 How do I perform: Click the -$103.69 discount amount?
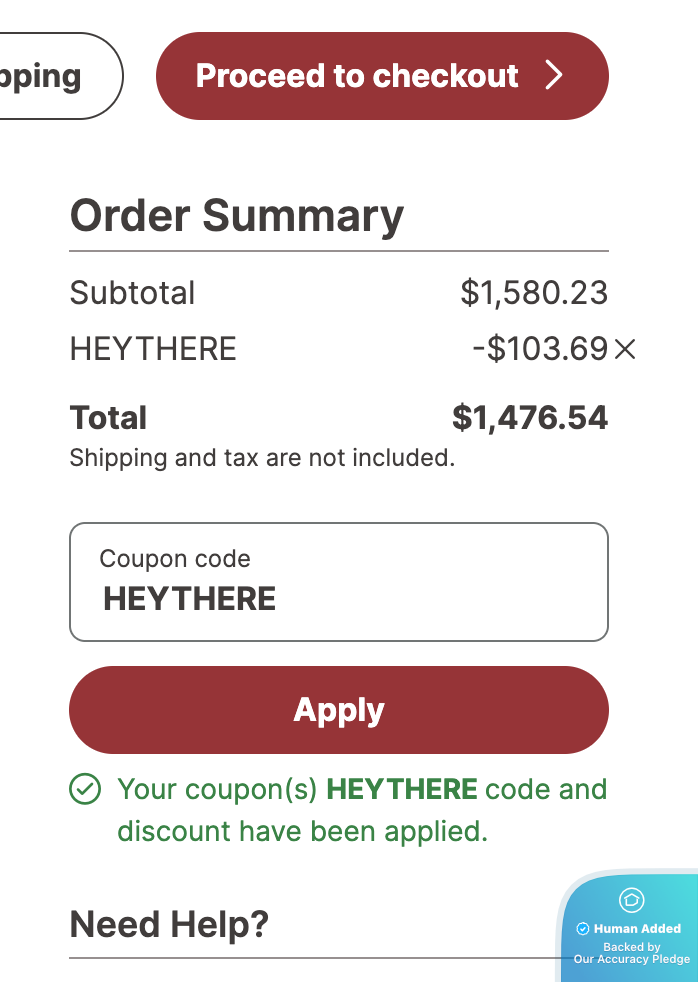[540, 349]
